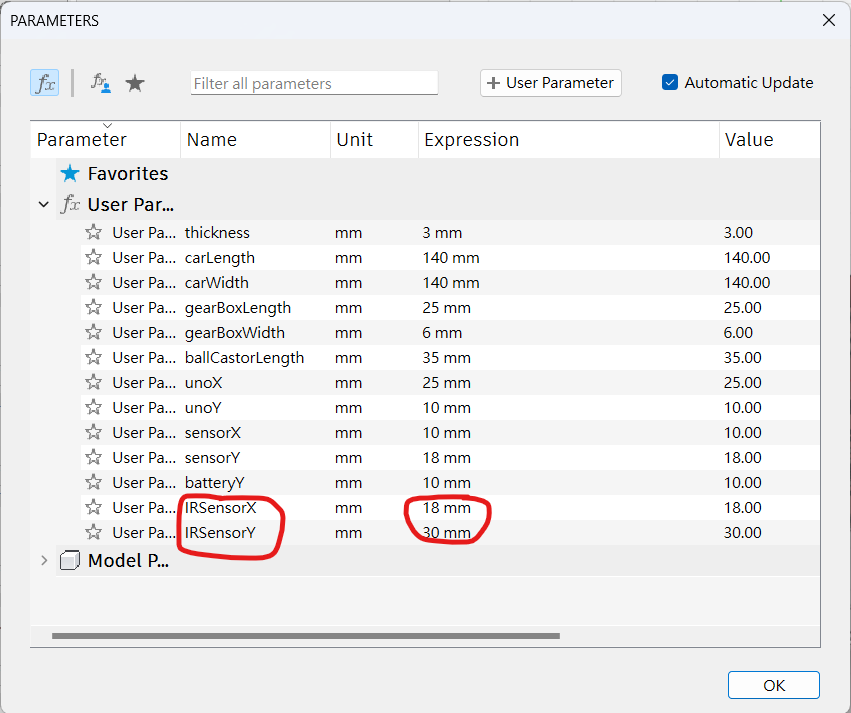
Task: Mark gearBoxWidth as favorite with star
Action: point(93,332)
